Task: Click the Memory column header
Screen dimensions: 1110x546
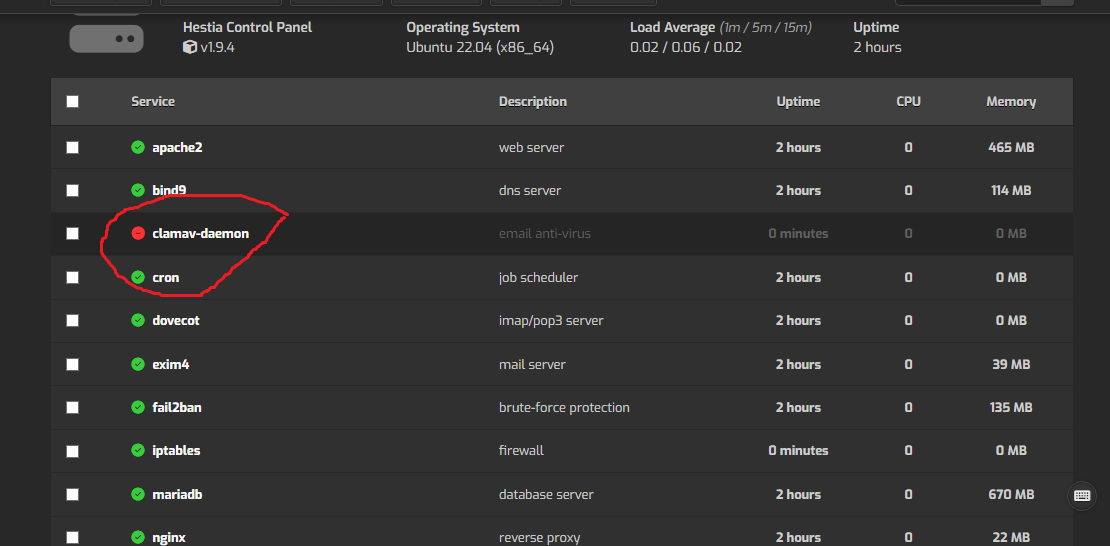Action: click(1011, 101)
